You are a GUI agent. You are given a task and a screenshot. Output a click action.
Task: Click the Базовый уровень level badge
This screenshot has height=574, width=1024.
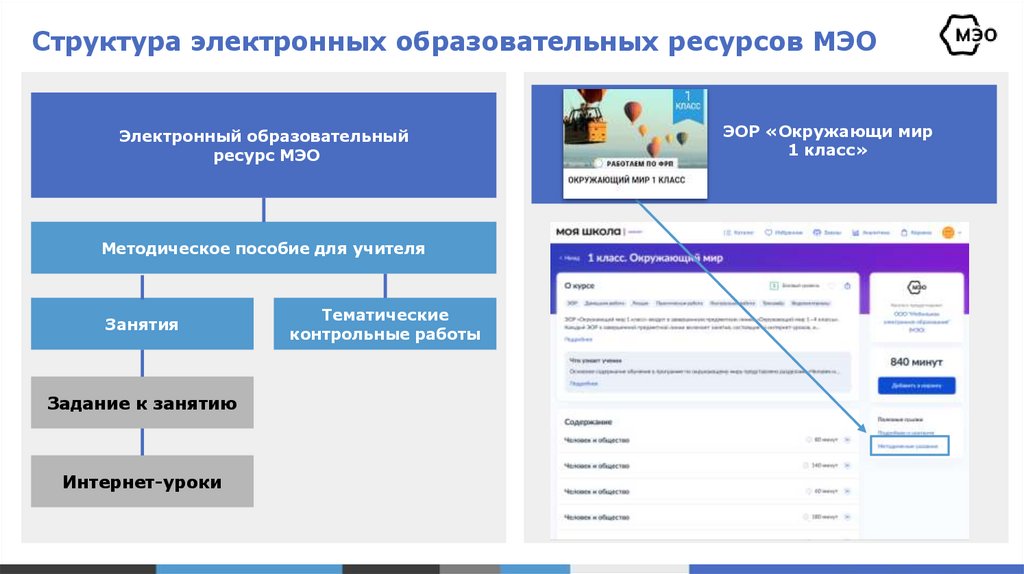point(793,286)
